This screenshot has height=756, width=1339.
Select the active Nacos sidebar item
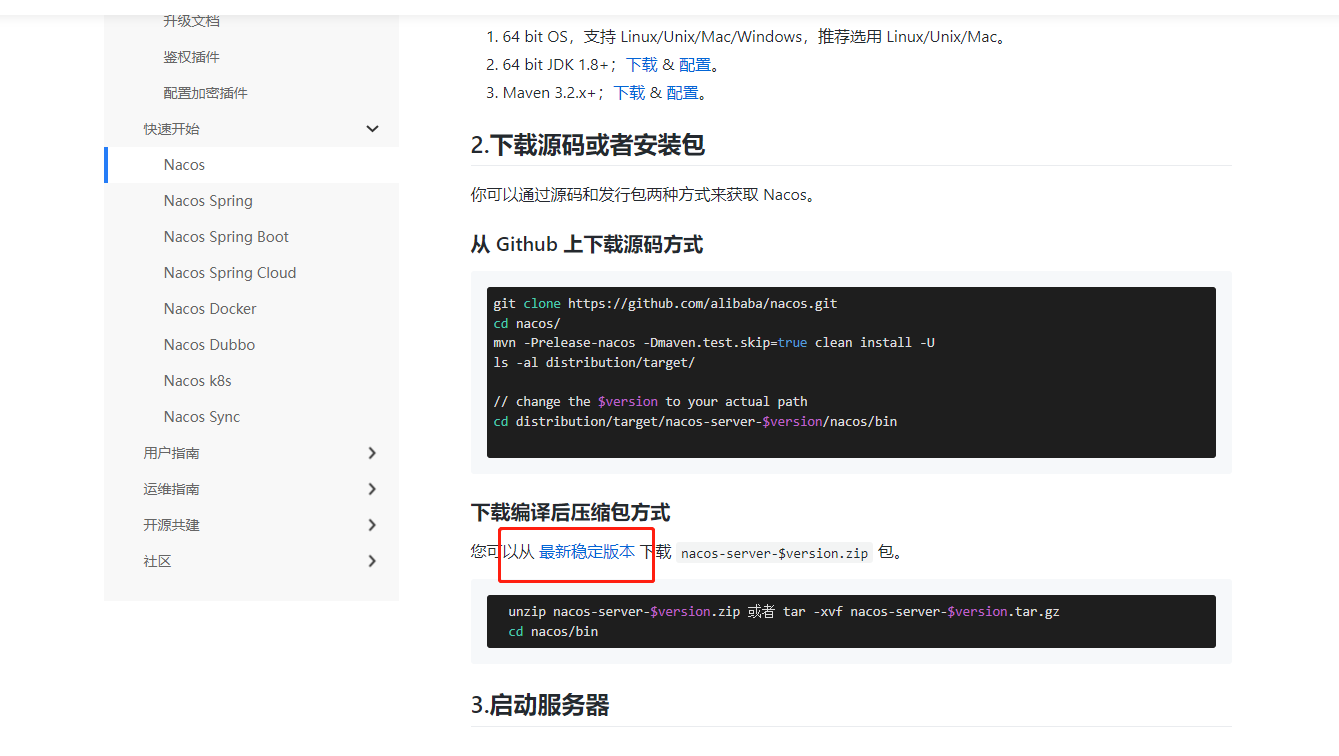(184, 165)
